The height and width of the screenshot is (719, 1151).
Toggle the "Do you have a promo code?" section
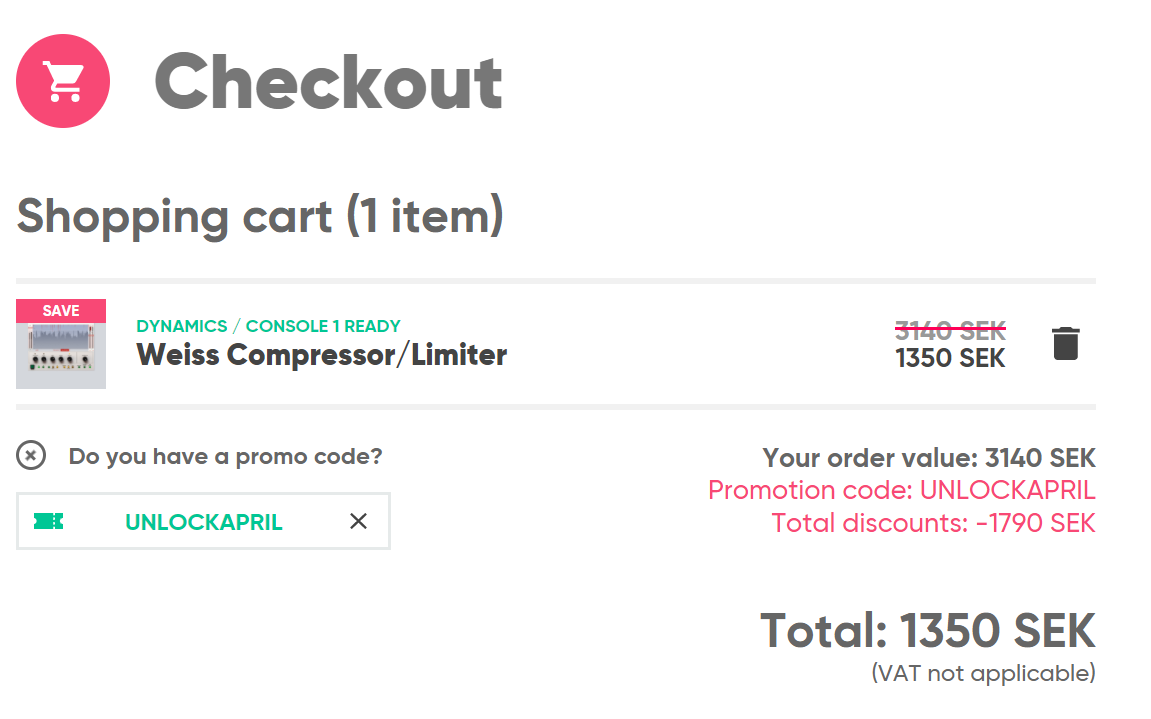[x=225, y=457]
